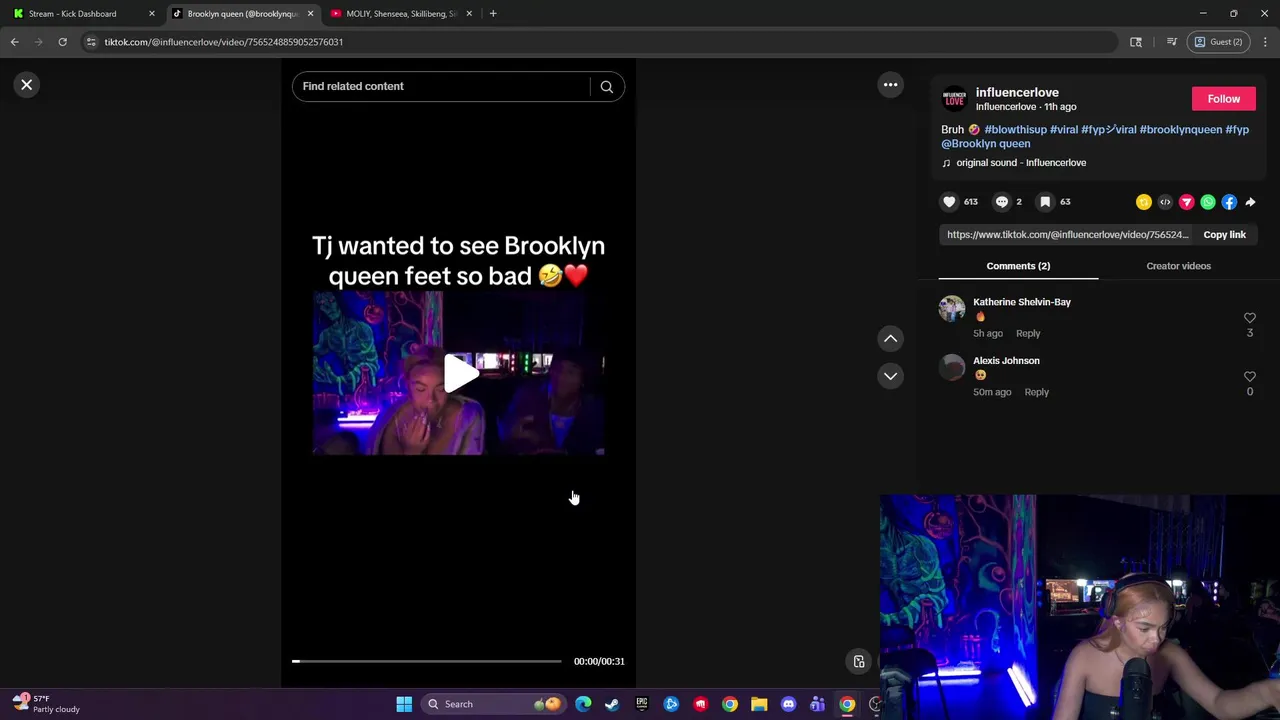Open Discord from the taskbar

(788, 704)
